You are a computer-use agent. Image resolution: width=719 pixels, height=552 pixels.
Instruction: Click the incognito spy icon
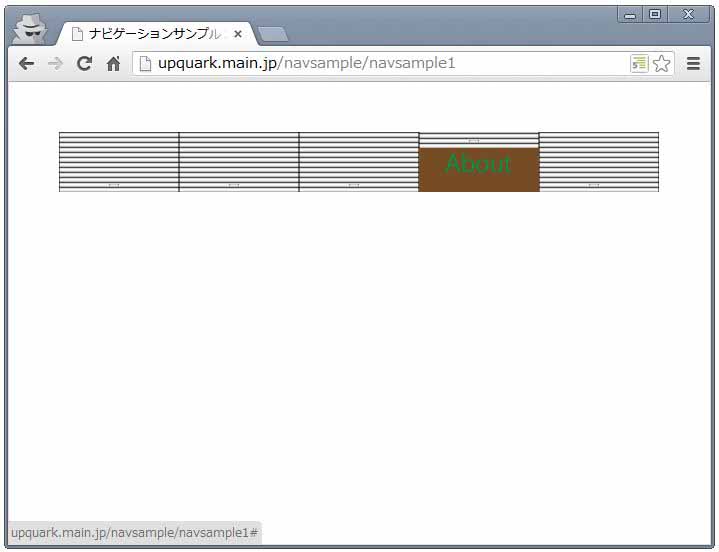30,29
